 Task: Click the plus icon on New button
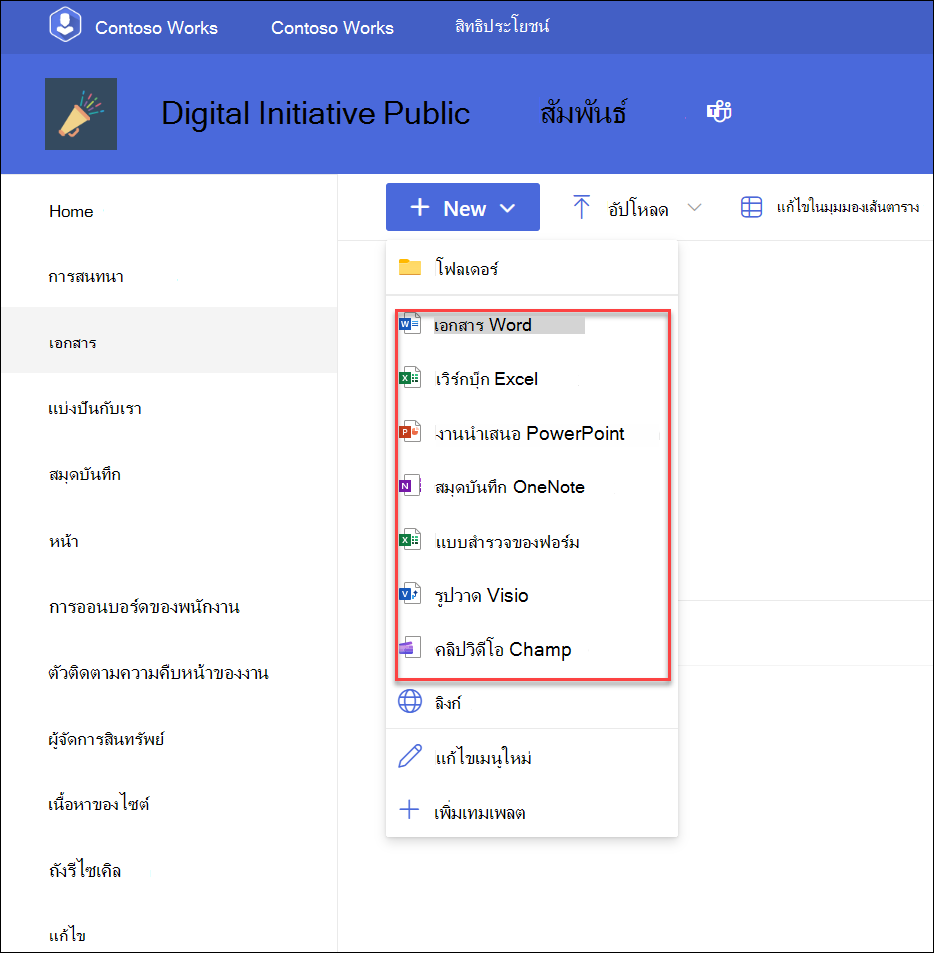click(x=420, y=207)
